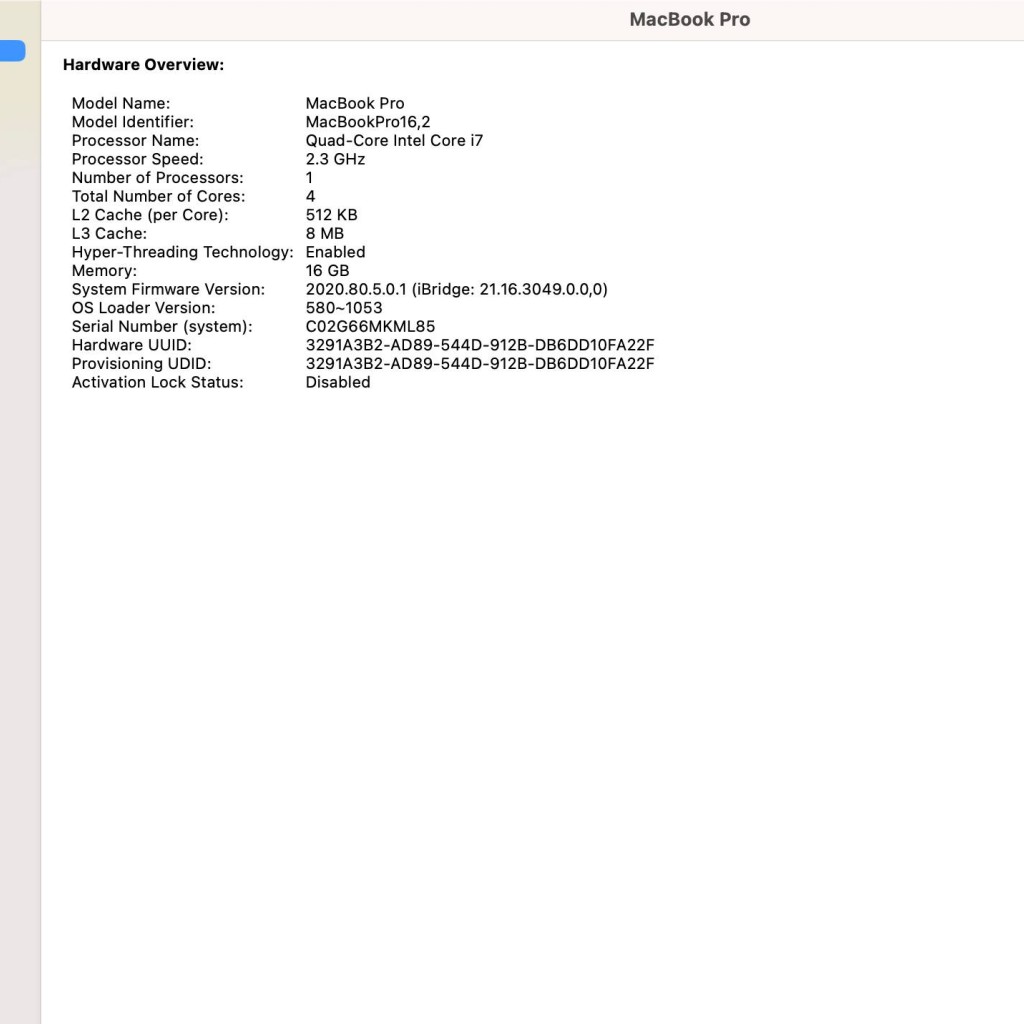The height and width of the screenshot is (1024, 1024).
Task: Select the 2.3 GHz value
Action: 335,159
